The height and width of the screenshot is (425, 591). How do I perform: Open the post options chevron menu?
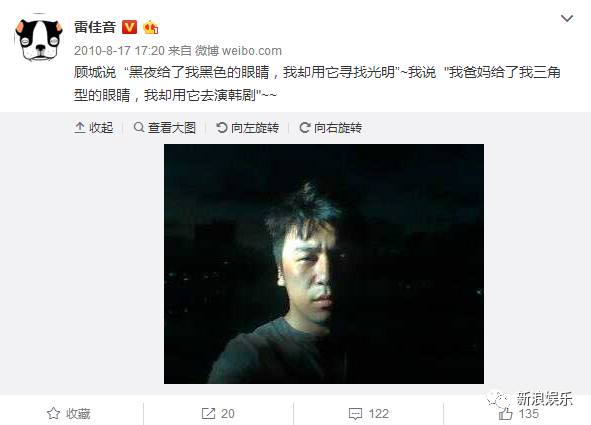pos(567,18)
